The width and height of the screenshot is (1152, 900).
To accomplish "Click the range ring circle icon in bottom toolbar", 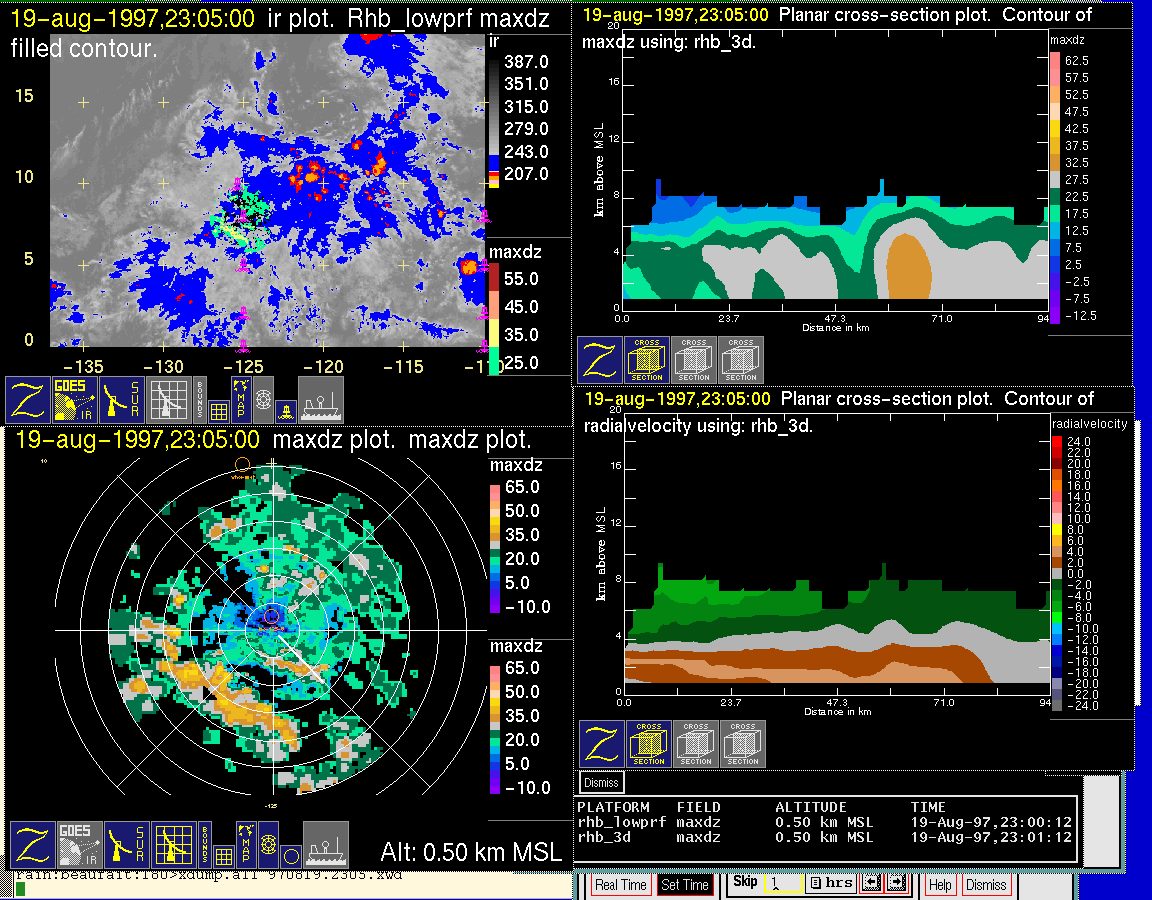I will [x=289, y=856].
